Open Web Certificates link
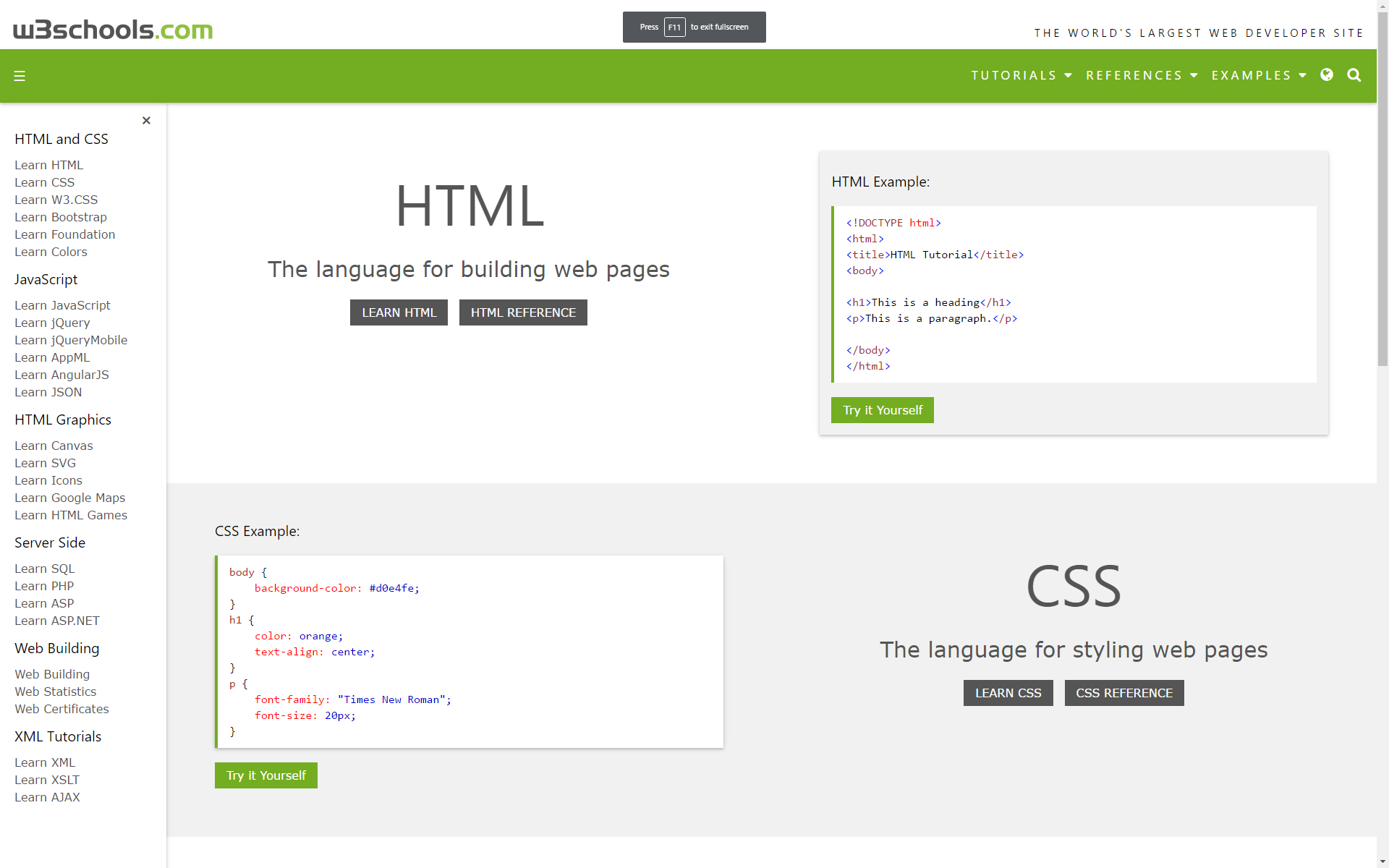 pyautogui.click(x=61, y=709)
